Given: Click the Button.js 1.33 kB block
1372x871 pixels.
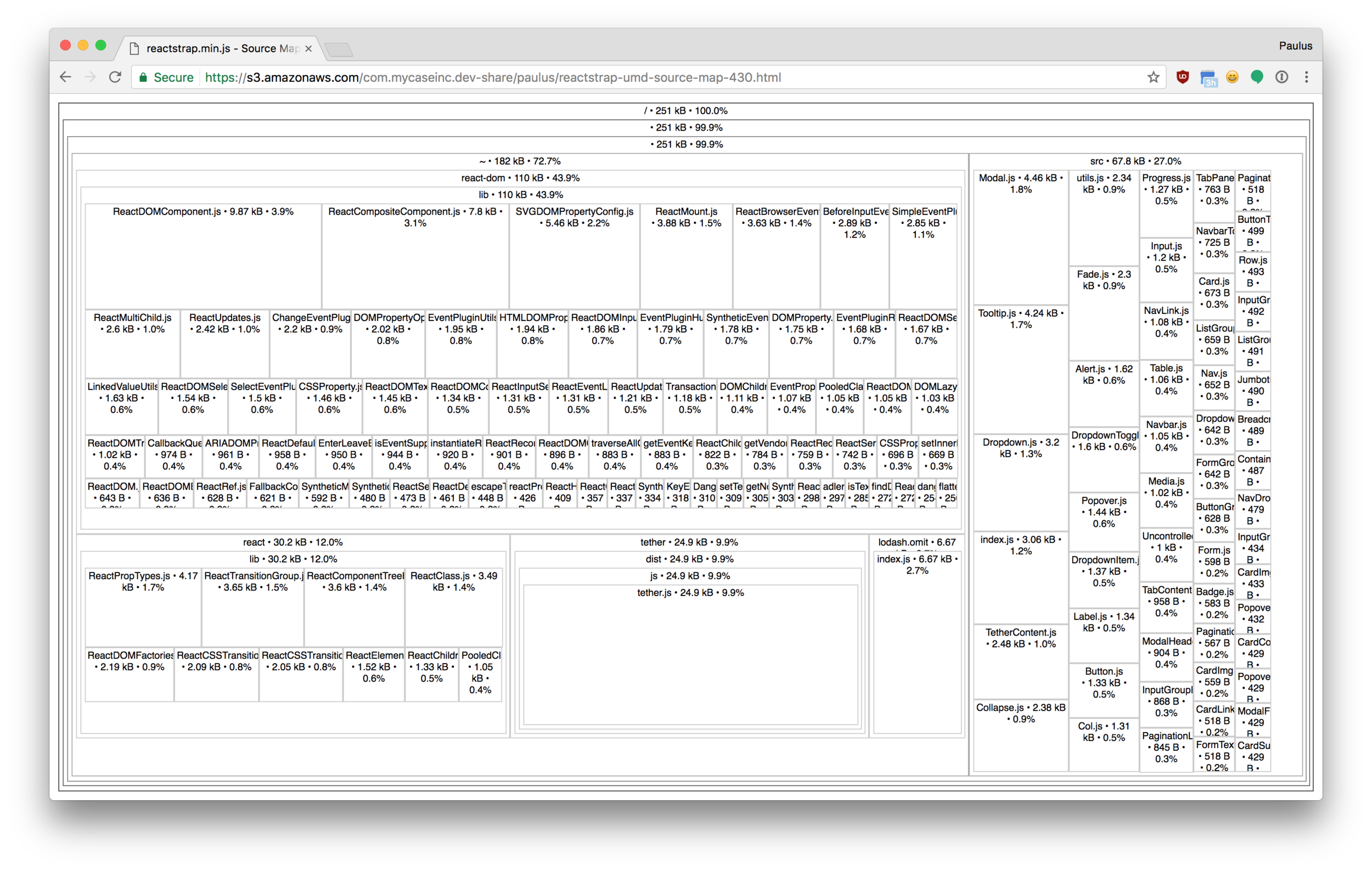Looking at the screenshot, I should click(x=1104, y=690).
